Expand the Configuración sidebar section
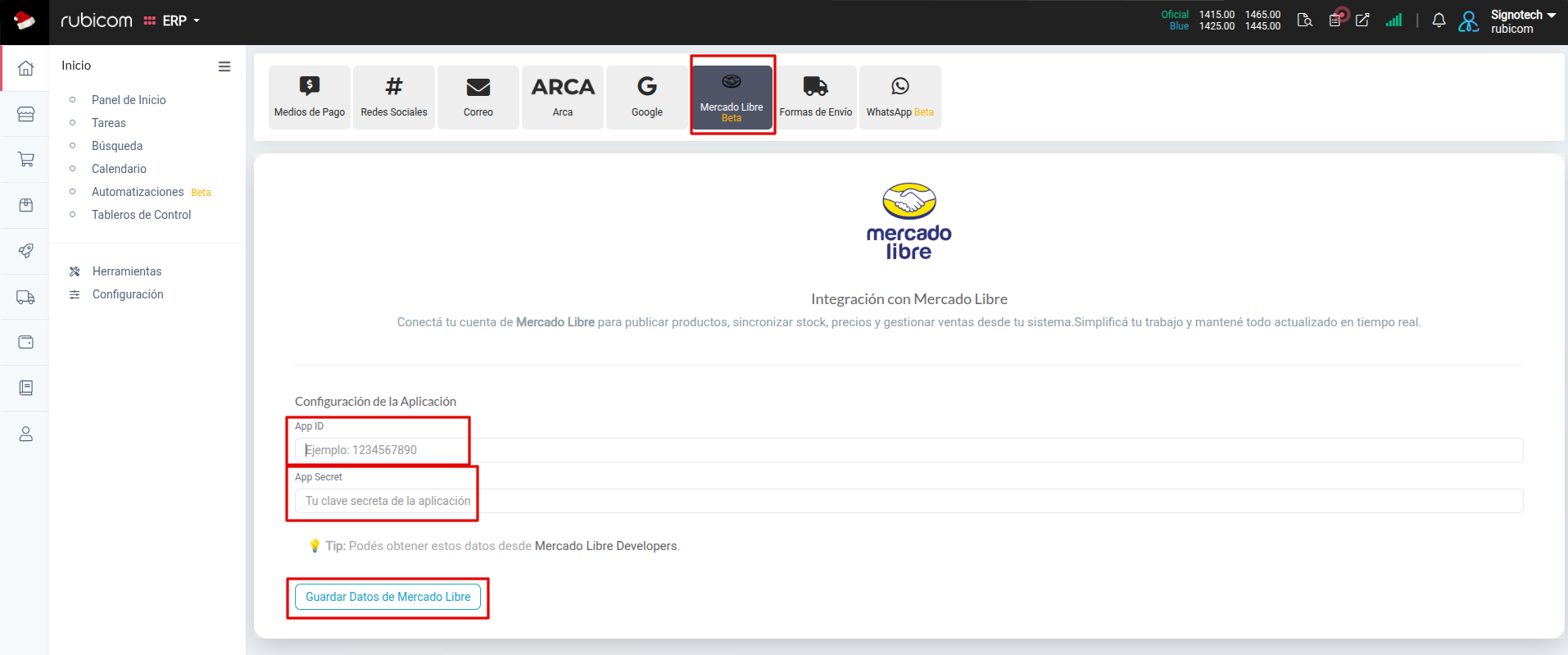Screen dimensions: 1568x655 (128, 294)
